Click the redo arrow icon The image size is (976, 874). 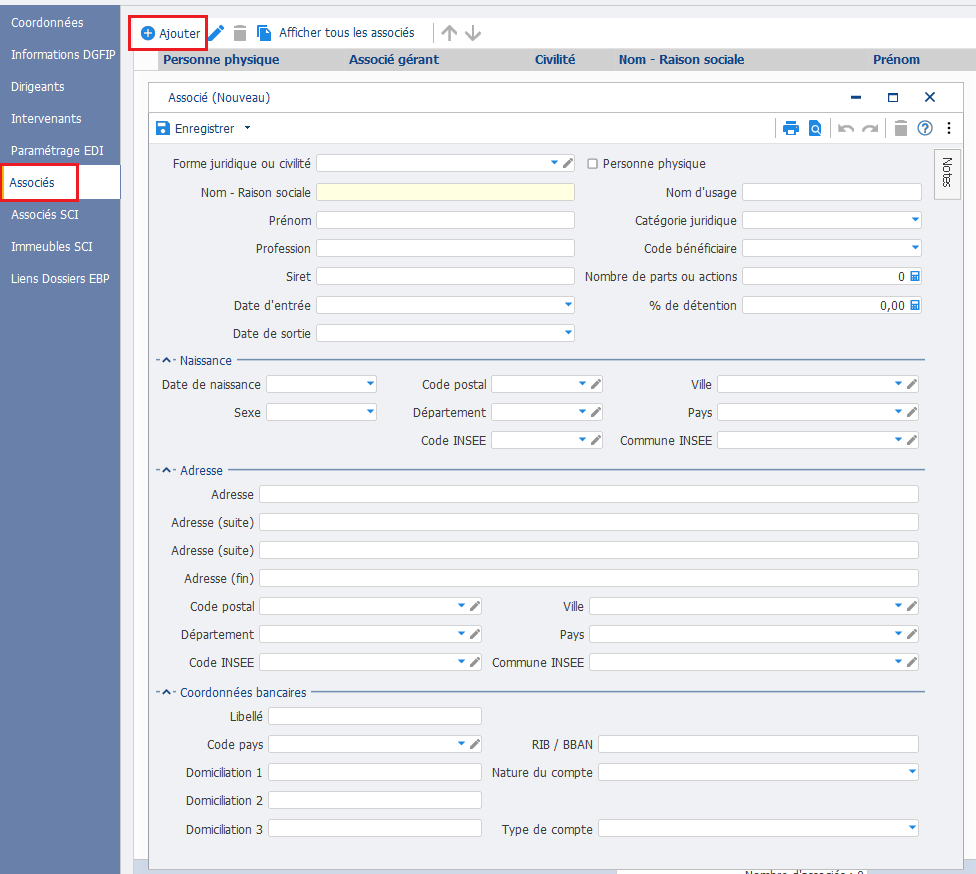coord(870,128)
